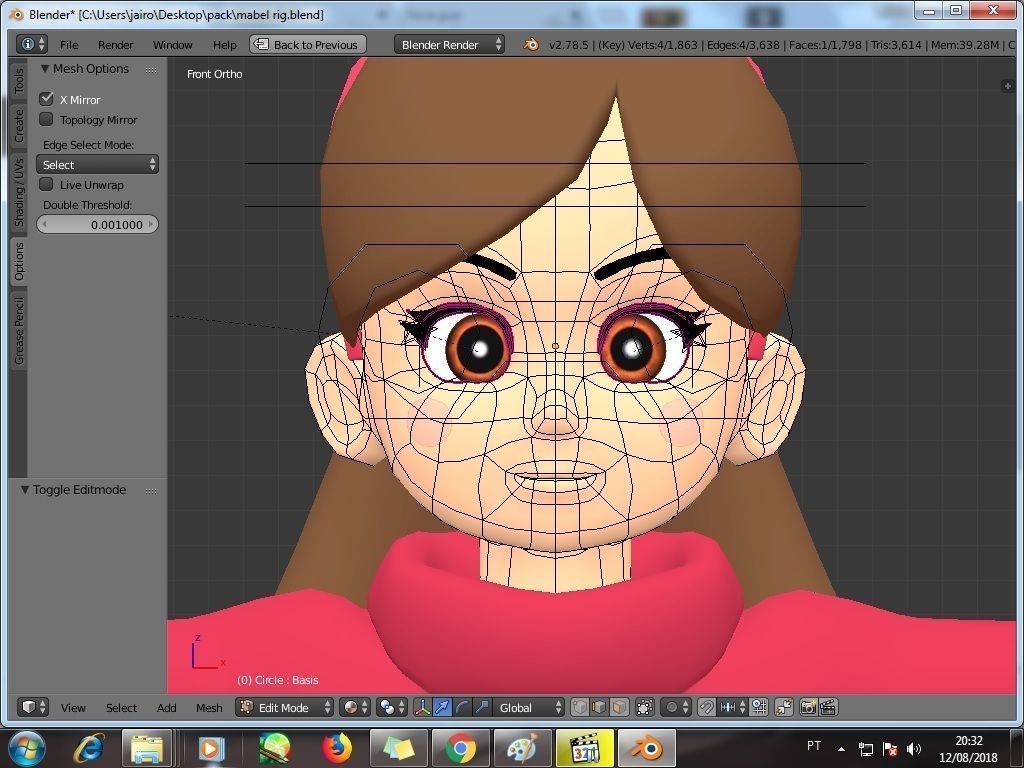Toggle snap onto itself icon
1024x768 pixels.
click(x=759, y=707)
